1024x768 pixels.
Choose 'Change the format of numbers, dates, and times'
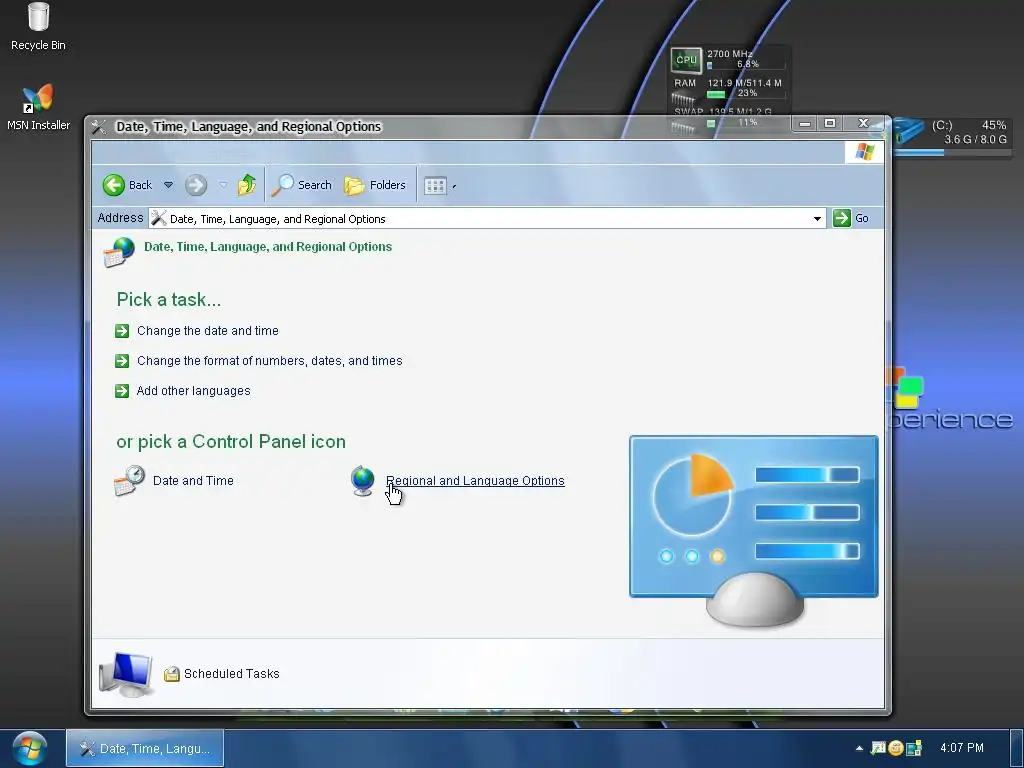(x=270, y=361)
